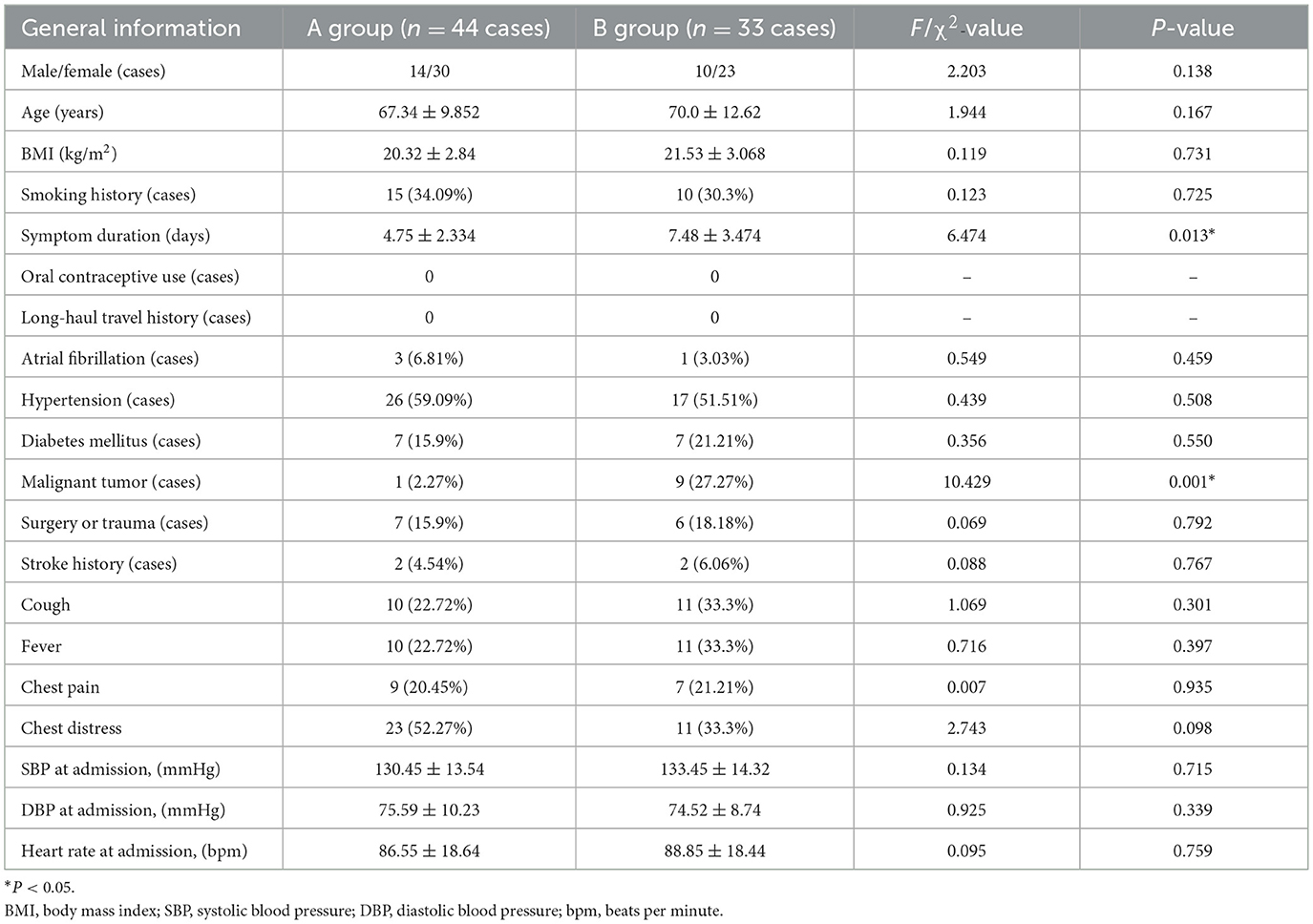
Task: Select the Hypertension A group value 26 (59.09%)
Action: click(x=429, y=400)
